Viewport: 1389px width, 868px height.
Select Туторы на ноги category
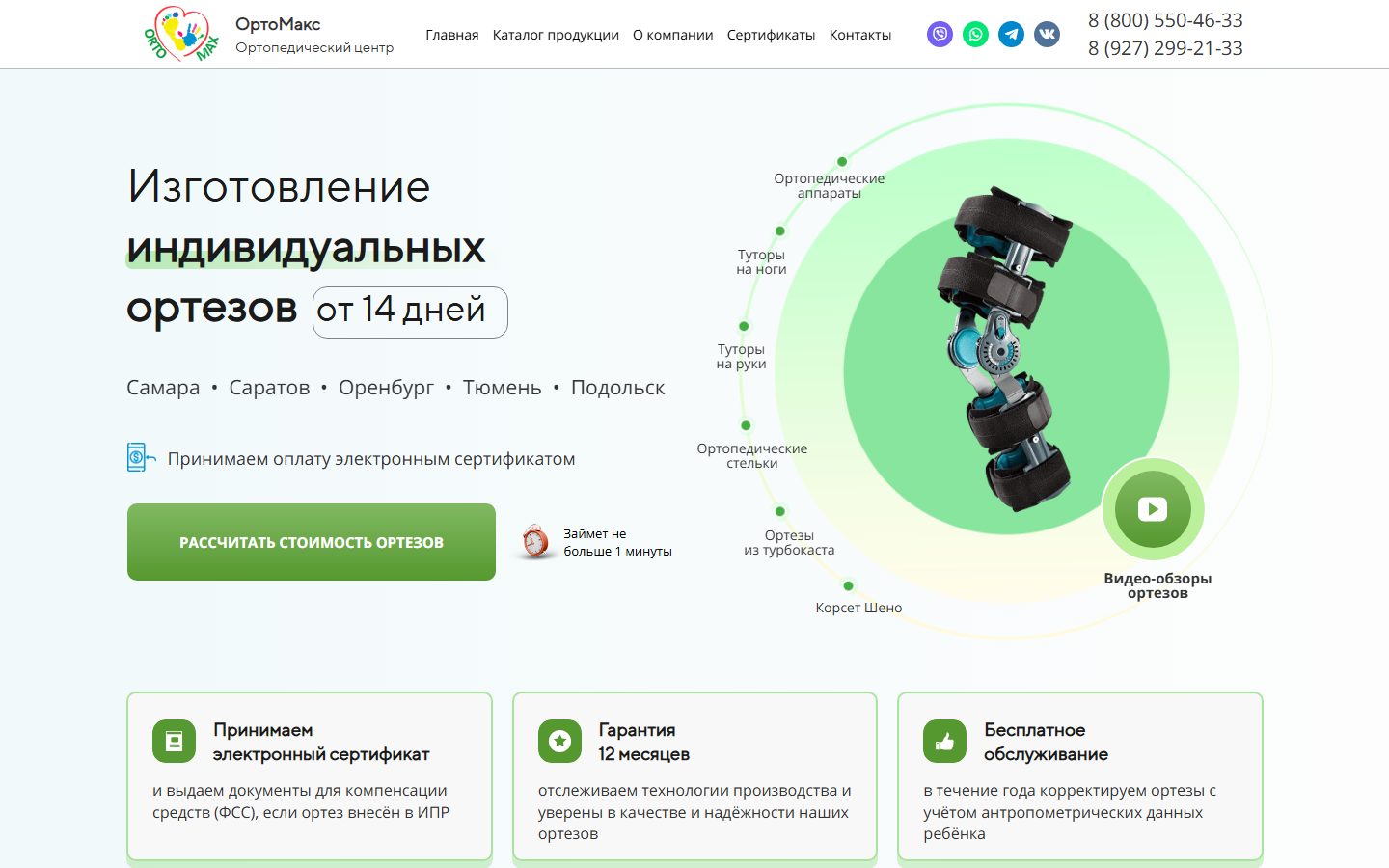pos(761,261)
